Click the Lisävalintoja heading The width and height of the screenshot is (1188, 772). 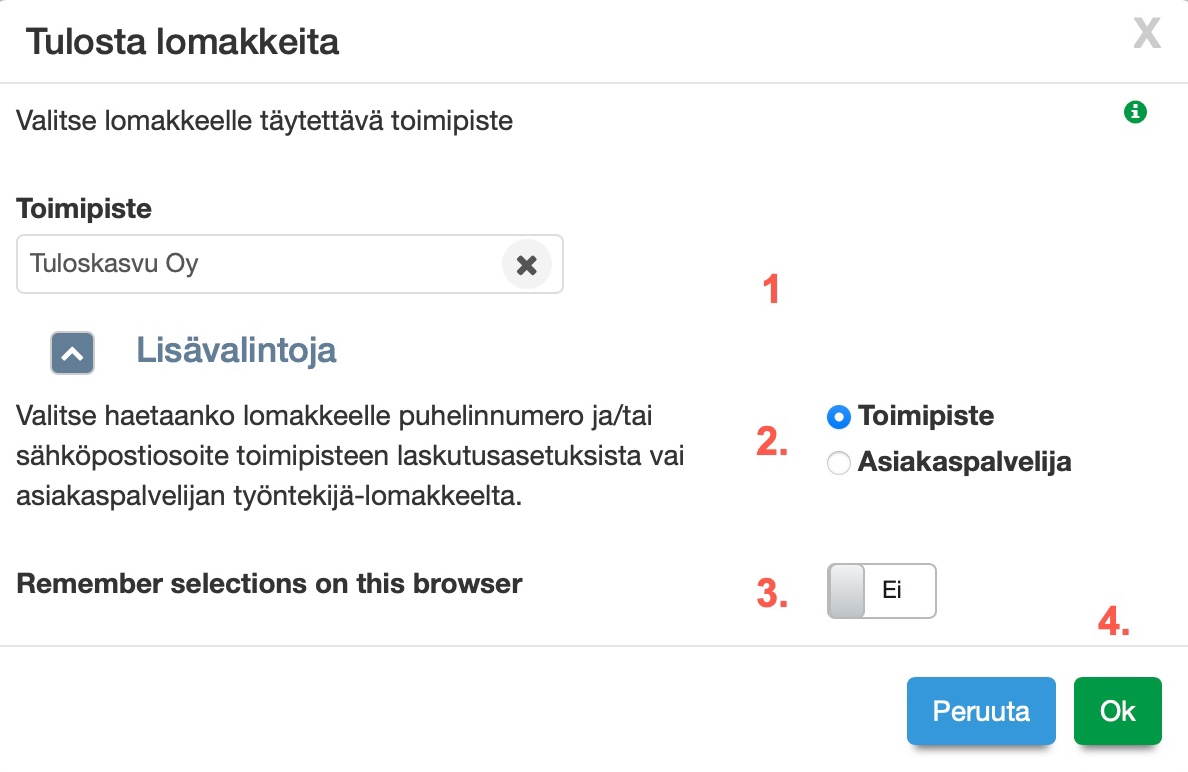236,350
